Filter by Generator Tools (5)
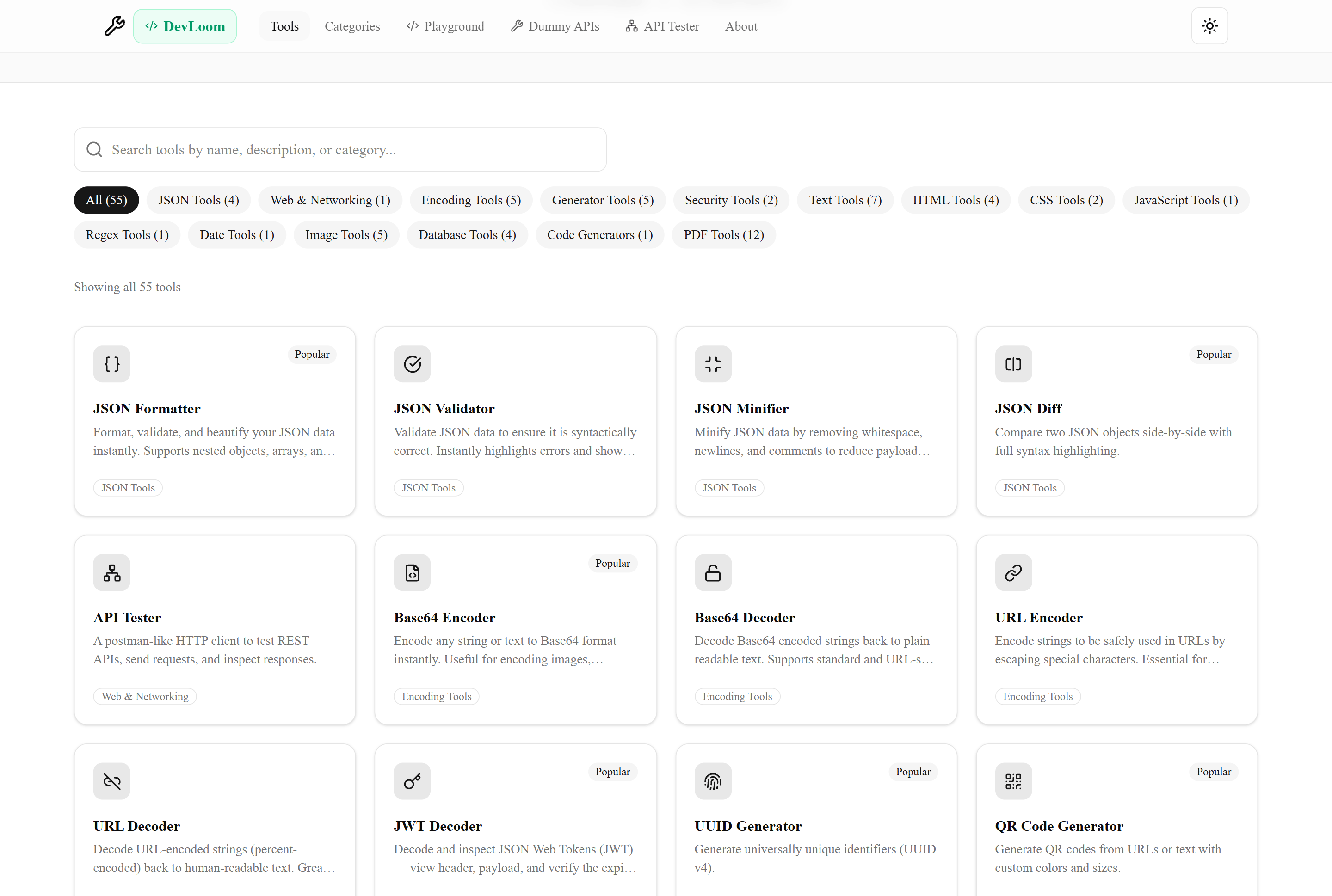Screen dimensions: 1332x896 coord(603,200)
